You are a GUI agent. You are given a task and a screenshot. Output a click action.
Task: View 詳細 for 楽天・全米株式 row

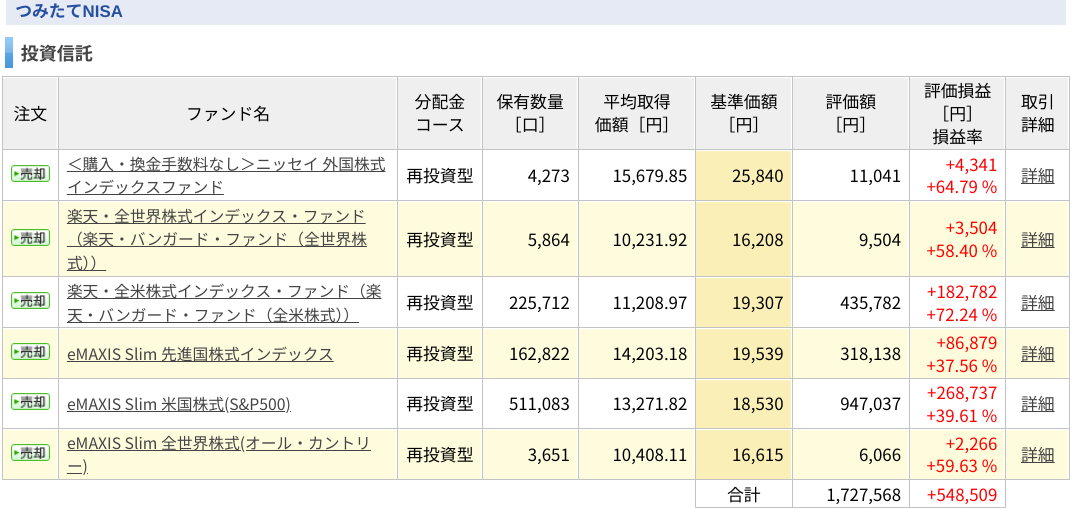[x=1037, y=302]
